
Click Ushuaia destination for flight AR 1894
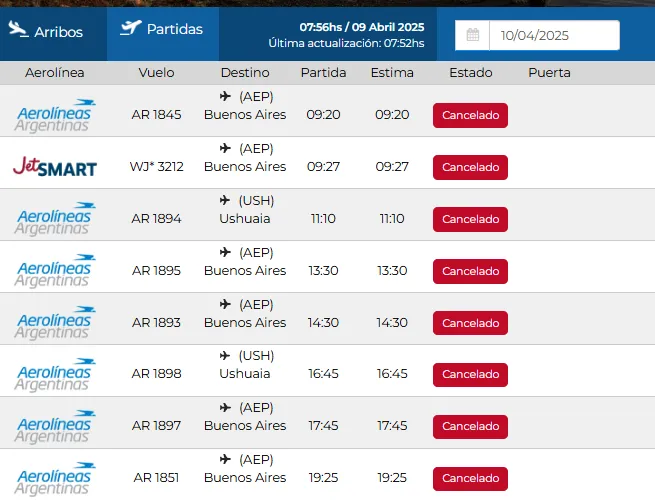[245, 218]
